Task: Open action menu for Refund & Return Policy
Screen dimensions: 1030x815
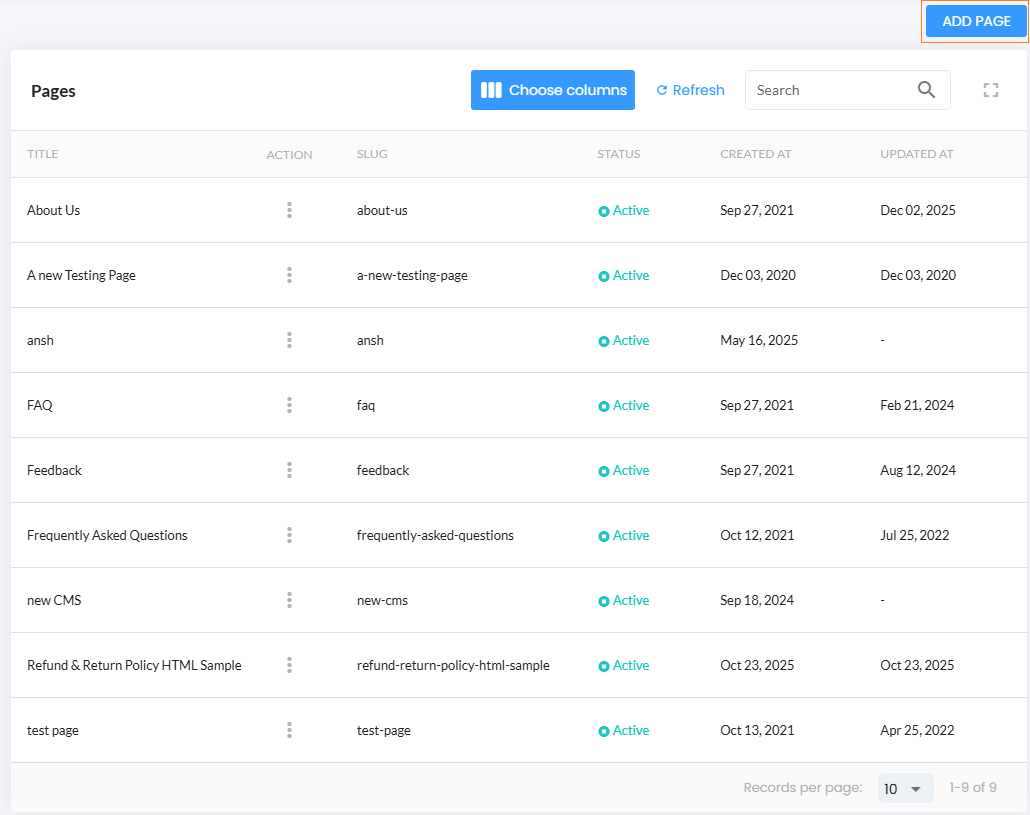Action: [289, 665]
